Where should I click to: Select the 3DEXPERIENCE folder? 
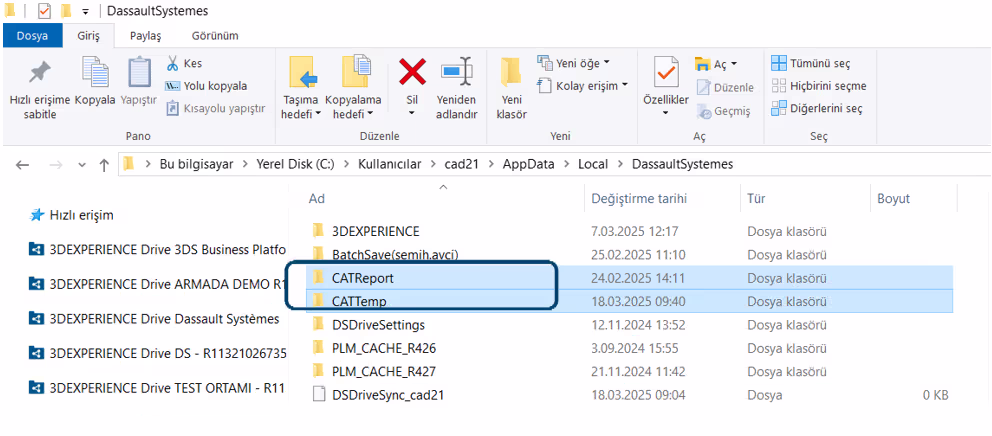pos(629,231)
